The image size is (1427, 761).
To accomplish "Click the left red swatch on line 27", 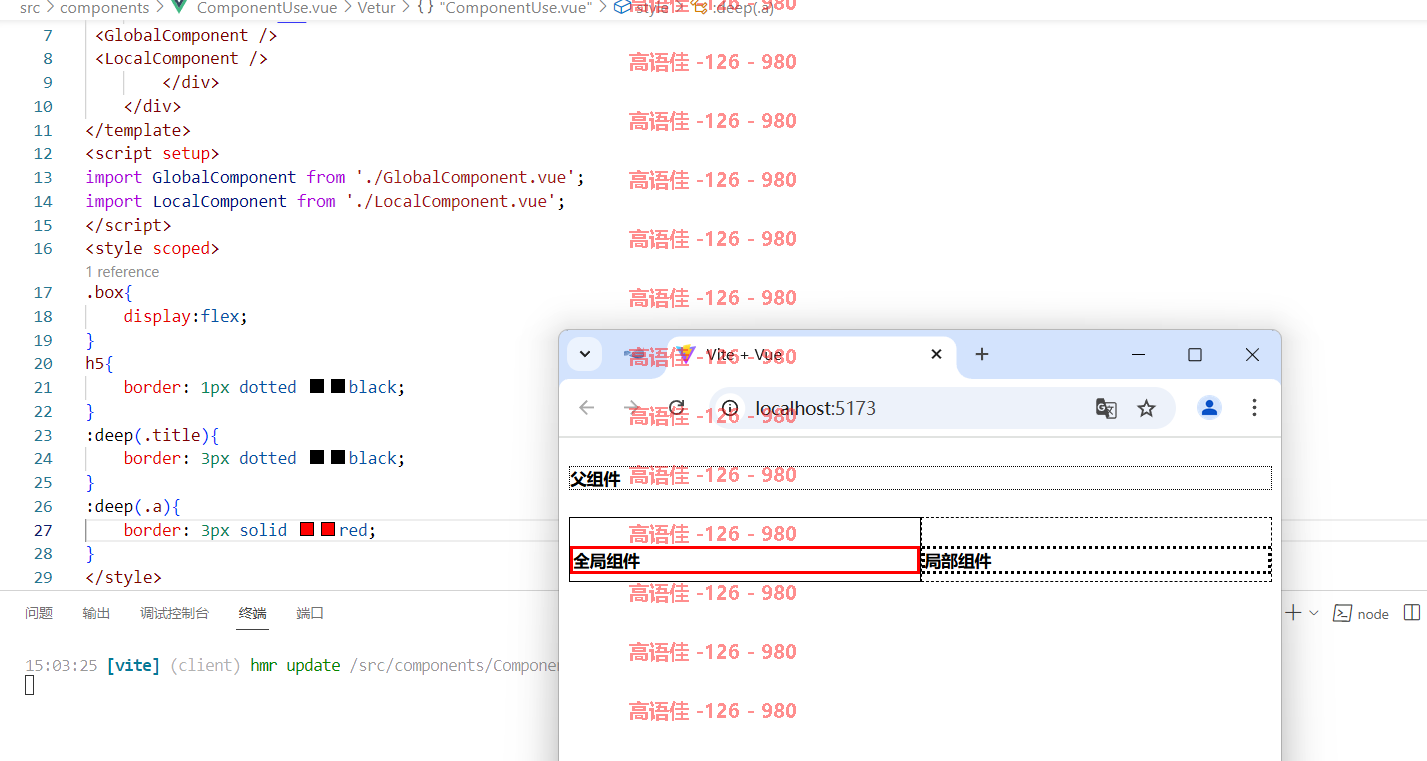I will 307,530.
